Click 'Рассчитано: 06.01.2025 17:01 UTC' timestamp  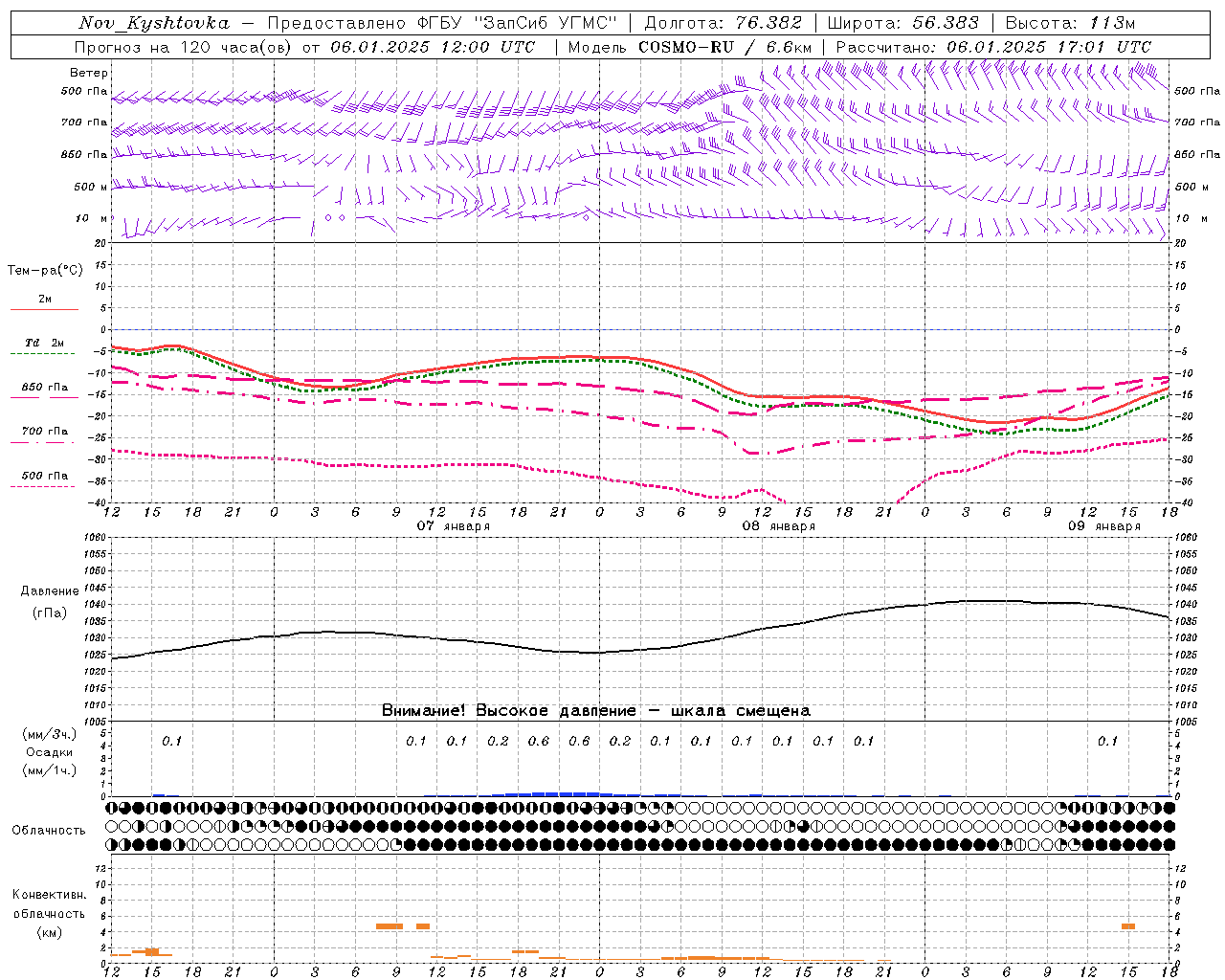pos(993,47)
